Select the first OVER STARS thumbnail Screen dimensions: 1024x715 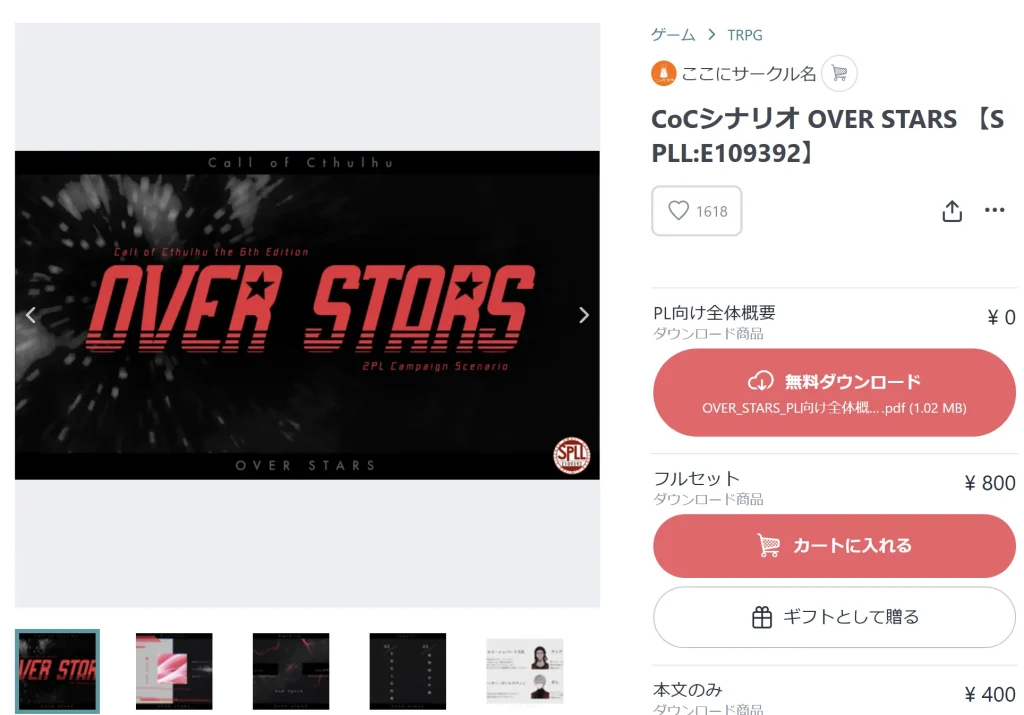tap(57, 671)
